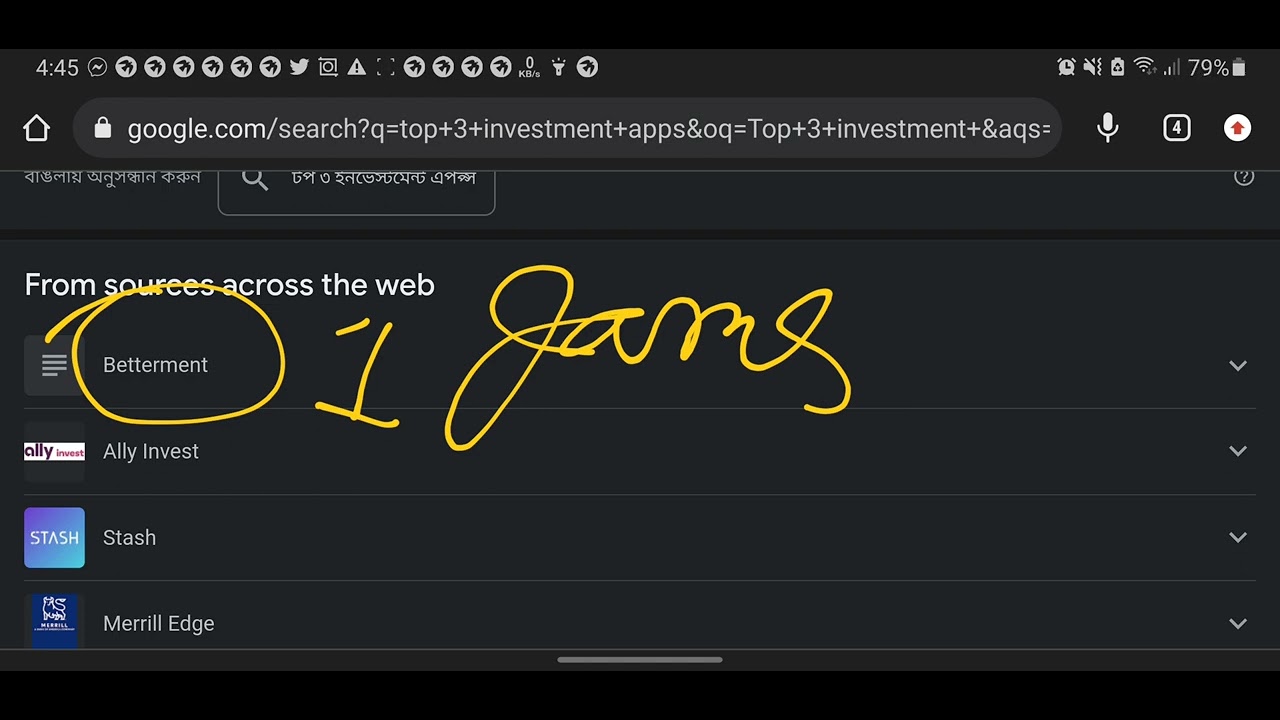Tap the help question mark icon
Image resolution: width=1280 pixels, height=720 pixels.
(1244, 177)
